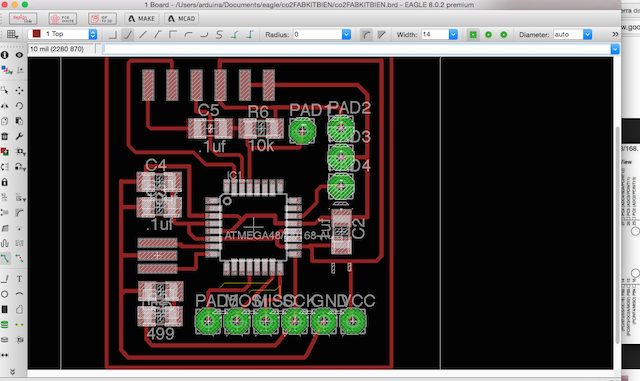
Task: Select the straight diagonal wire bend style
Action: (143, 35)
